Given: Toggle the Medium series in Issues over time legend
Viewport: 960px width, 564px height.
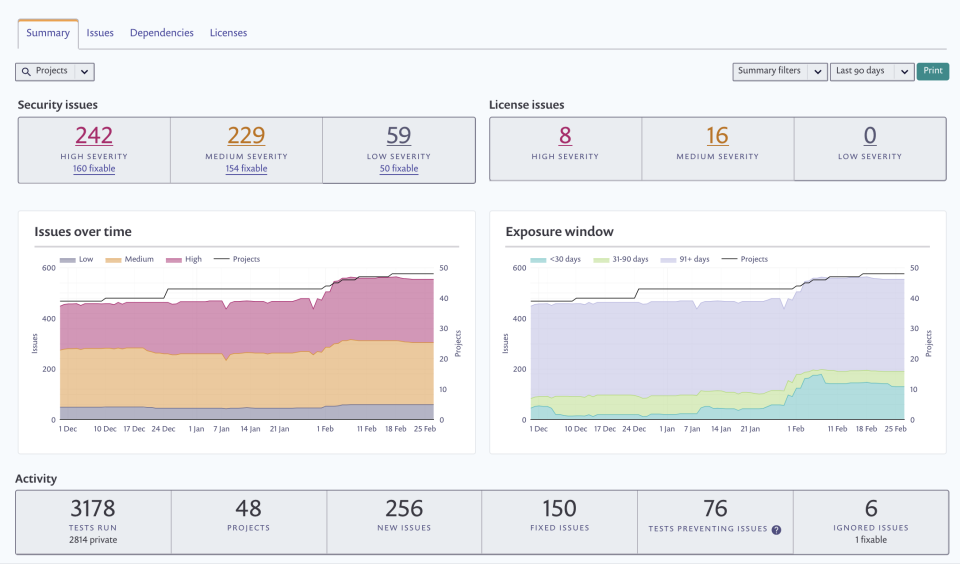Looking at the screenshot, I should point(129,260).
